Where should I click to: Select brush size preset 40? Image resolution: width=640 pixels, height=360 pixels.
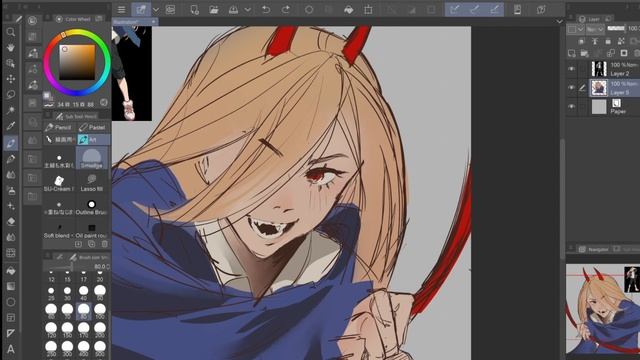pyautogui.click(x=84, y=293)
